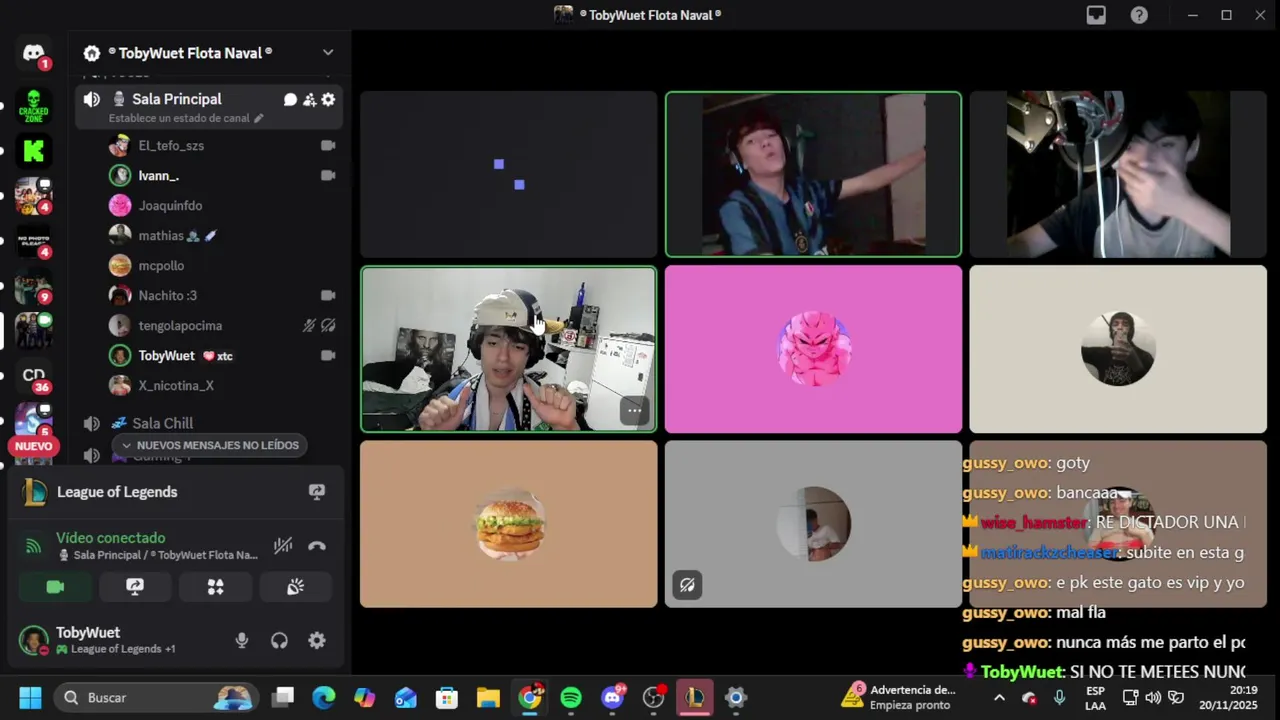The height and width of the screenshot is (720, 1280).
Task: Click the ESP LAA language indicator
Action: (1095, 697)
